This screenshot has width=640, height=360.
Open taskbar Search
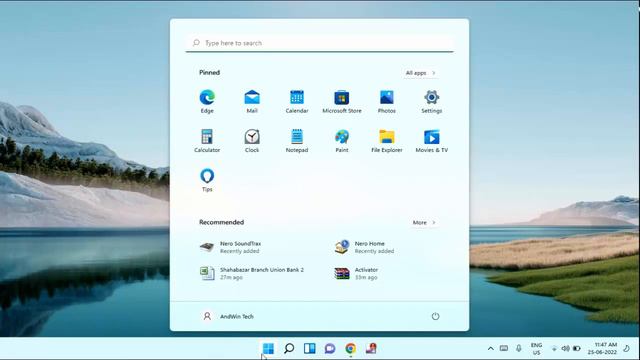pos(289,348)
